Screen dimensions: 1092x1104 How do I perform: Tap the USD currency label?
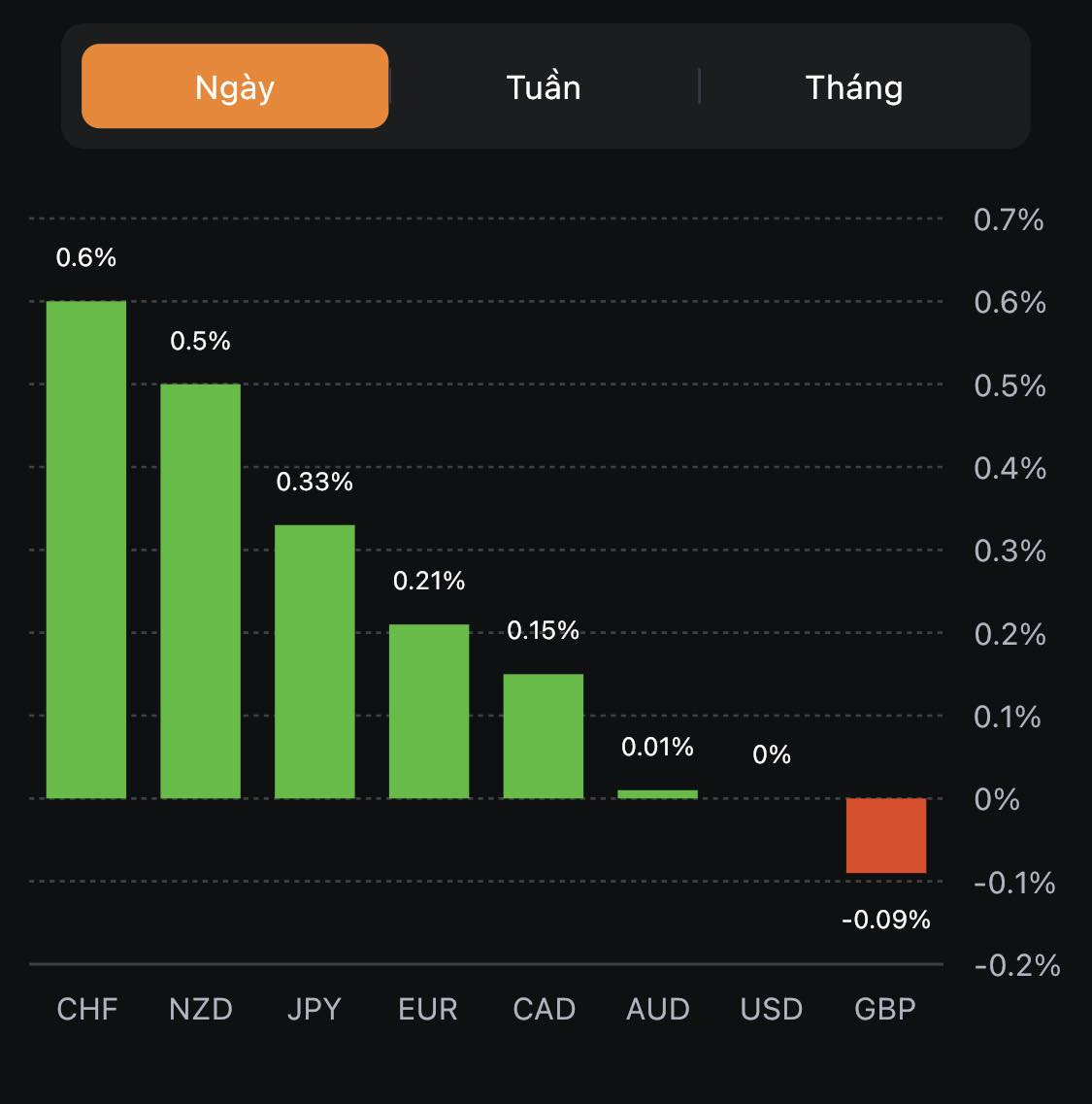pyautogui.click(x=772, y=1009)
